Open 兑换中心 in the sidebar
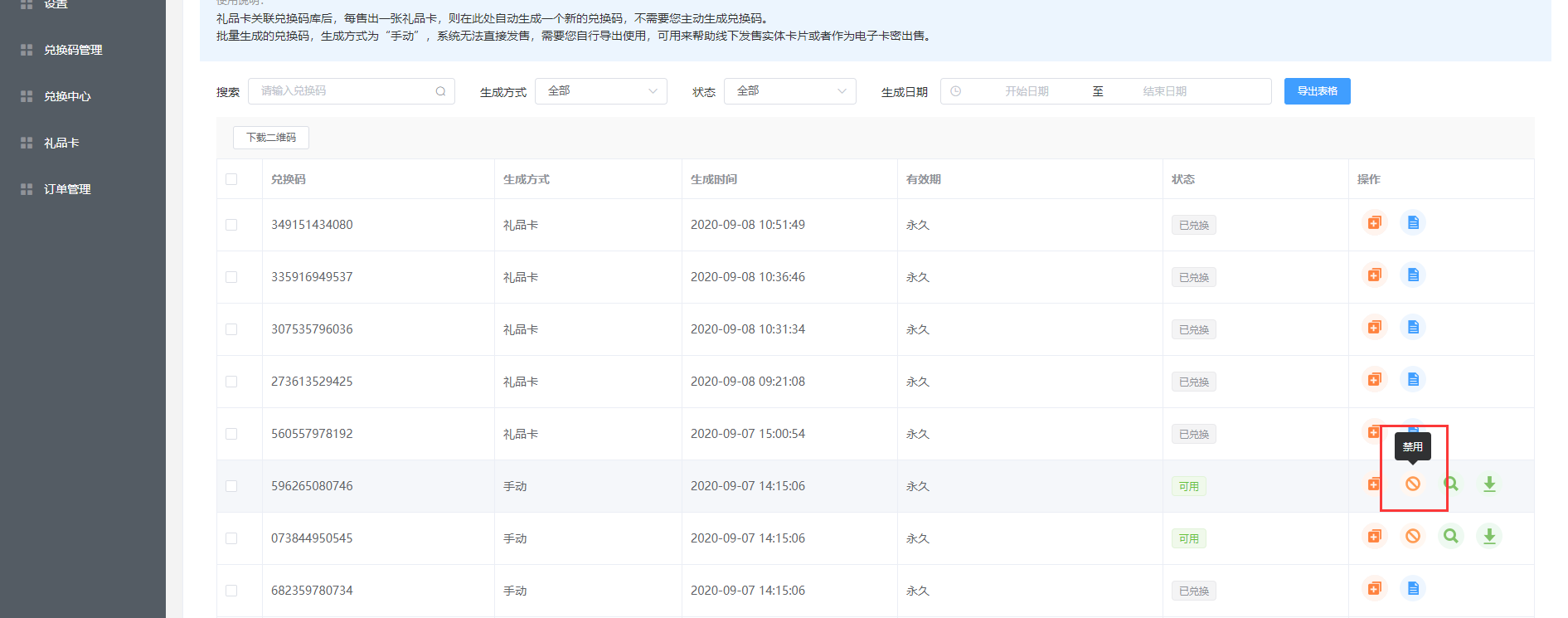 67,96
